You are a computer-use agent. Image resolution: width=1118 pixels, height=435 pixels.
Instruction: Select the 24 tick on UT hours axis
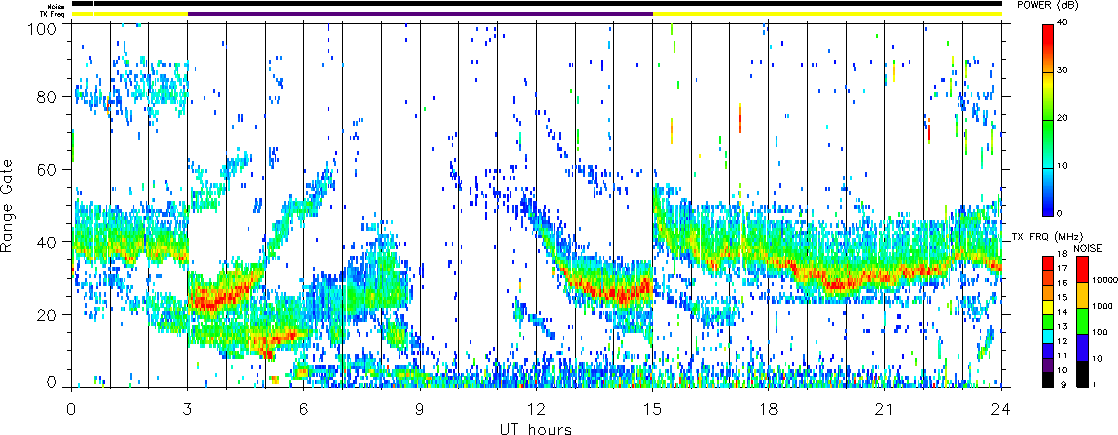tap(1001, 409)
